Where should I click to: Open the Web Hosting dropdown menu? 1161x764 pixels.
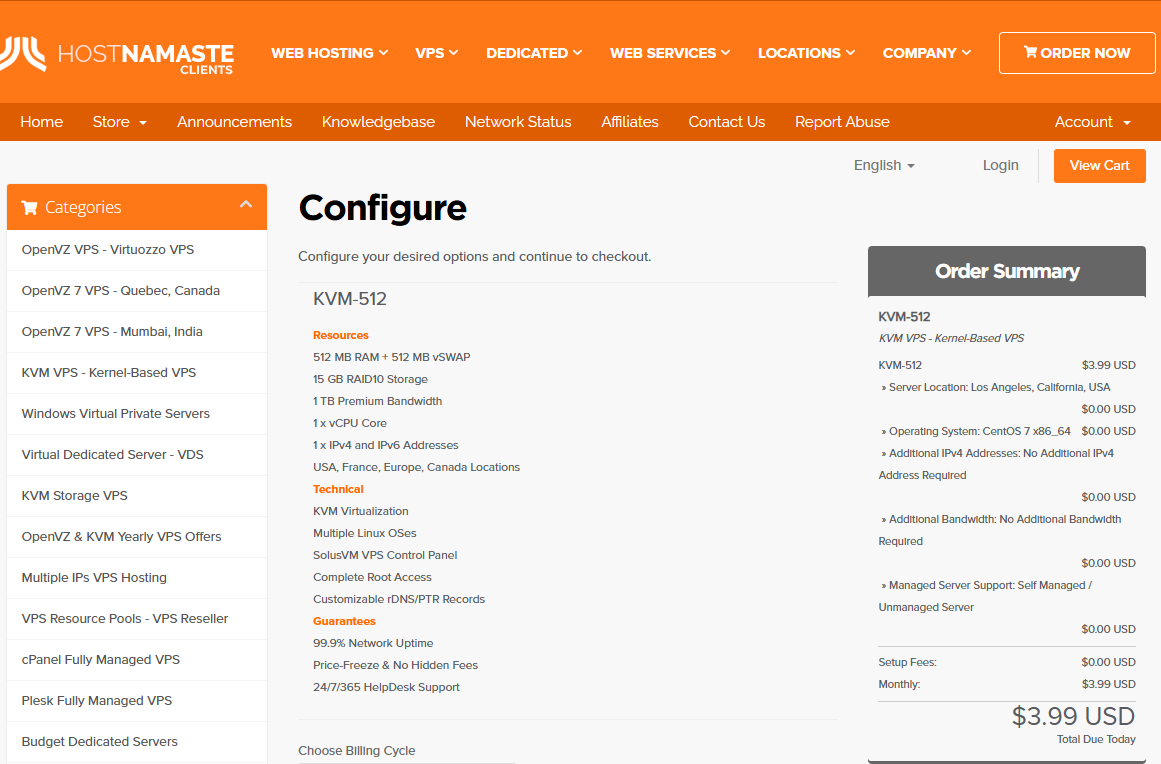329,53
